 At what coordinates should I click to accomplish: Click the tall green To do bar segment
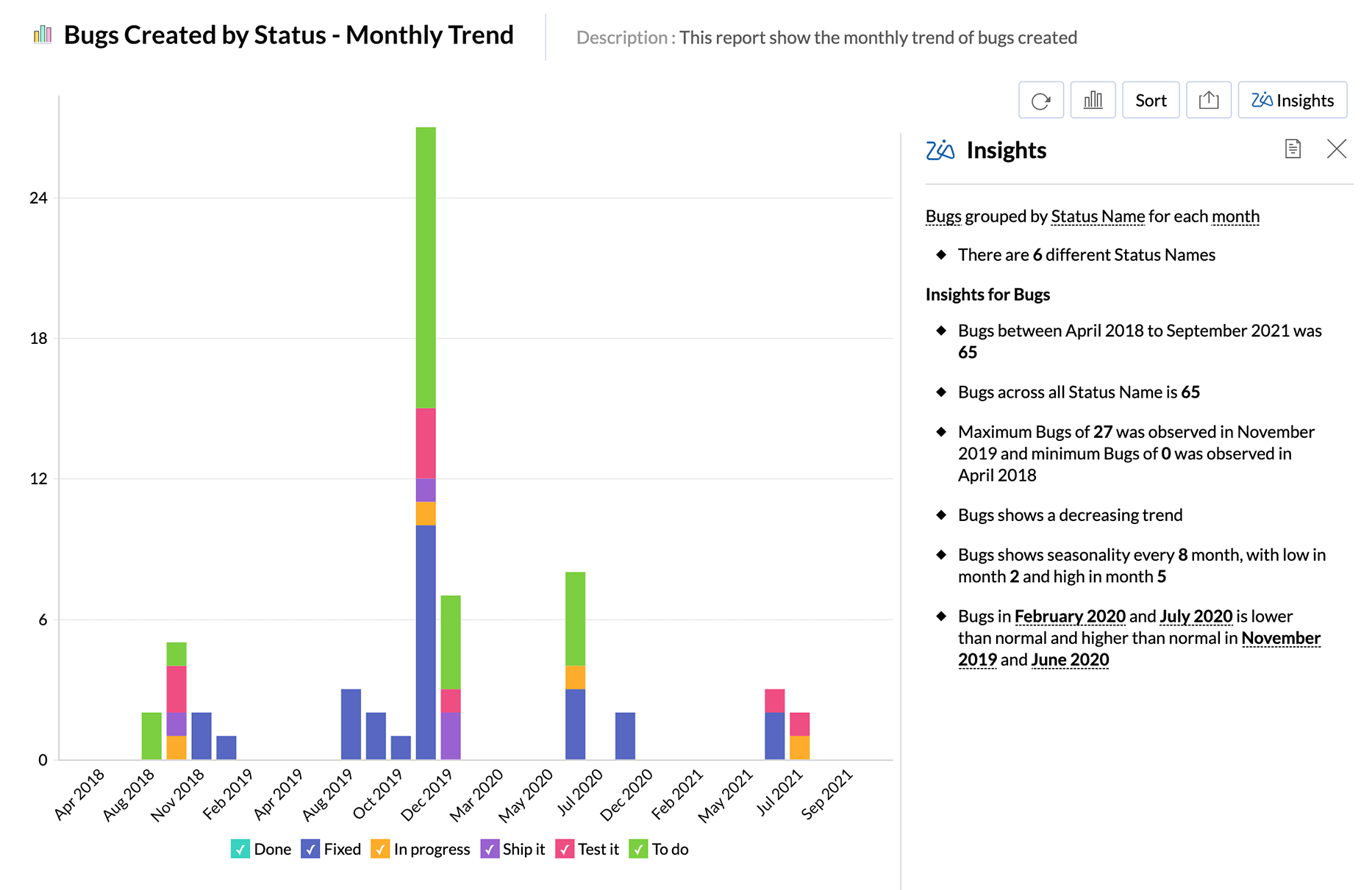pyautogui.click(x=426, y=268)
